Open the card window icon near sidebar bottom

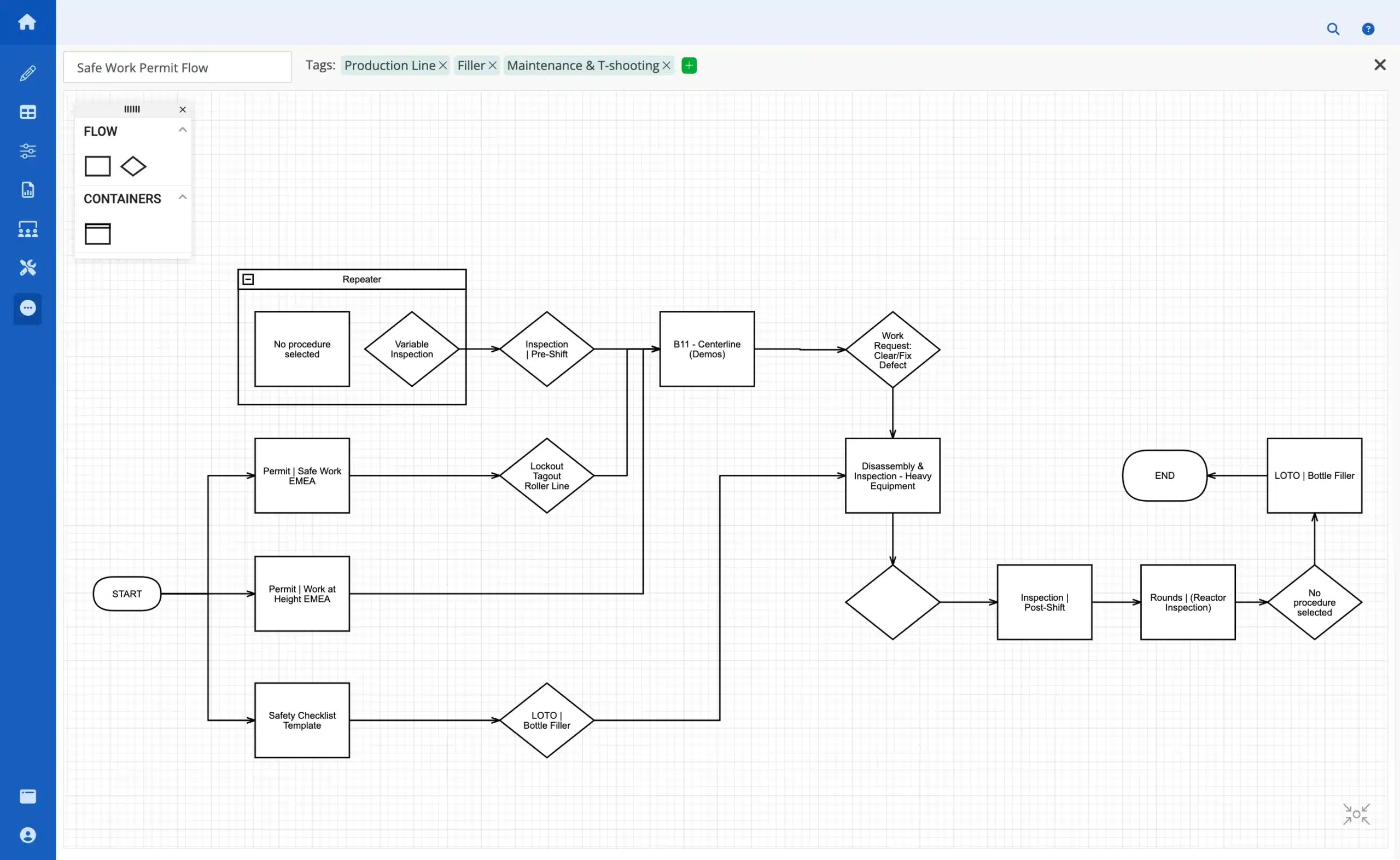pos(27,797)
